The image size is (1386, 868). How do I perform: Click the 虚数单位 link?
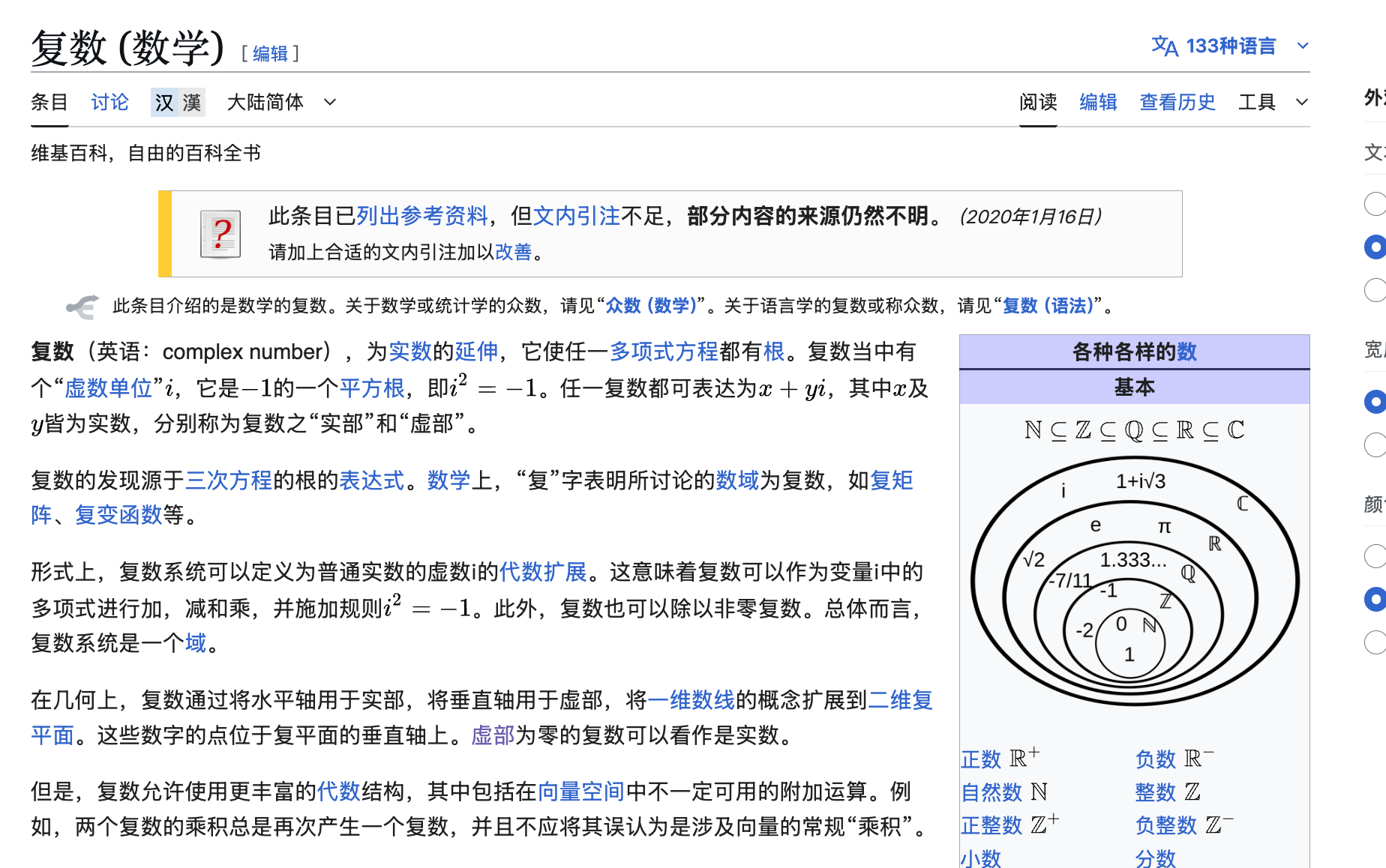[109, 388]
